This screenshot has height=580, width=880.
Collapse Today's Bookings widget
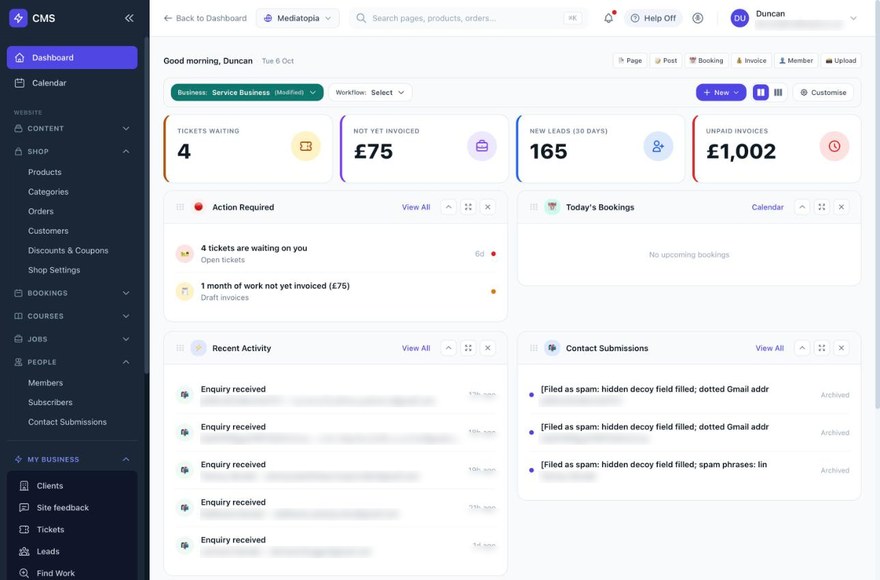(802, 207)
